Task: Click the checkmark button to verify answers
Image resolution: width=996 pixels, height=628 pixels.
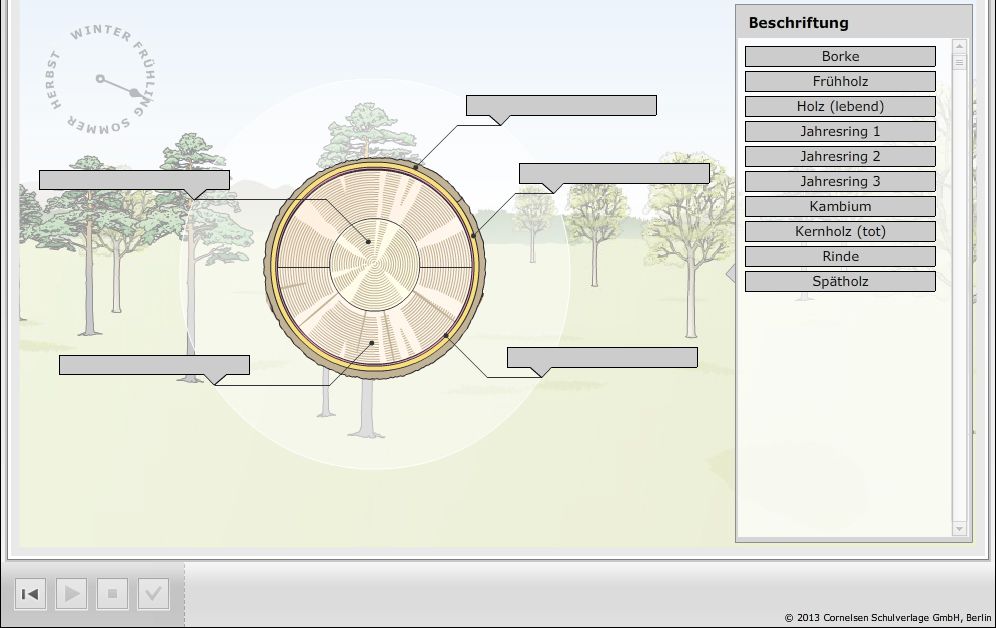Action: point(153,594)
